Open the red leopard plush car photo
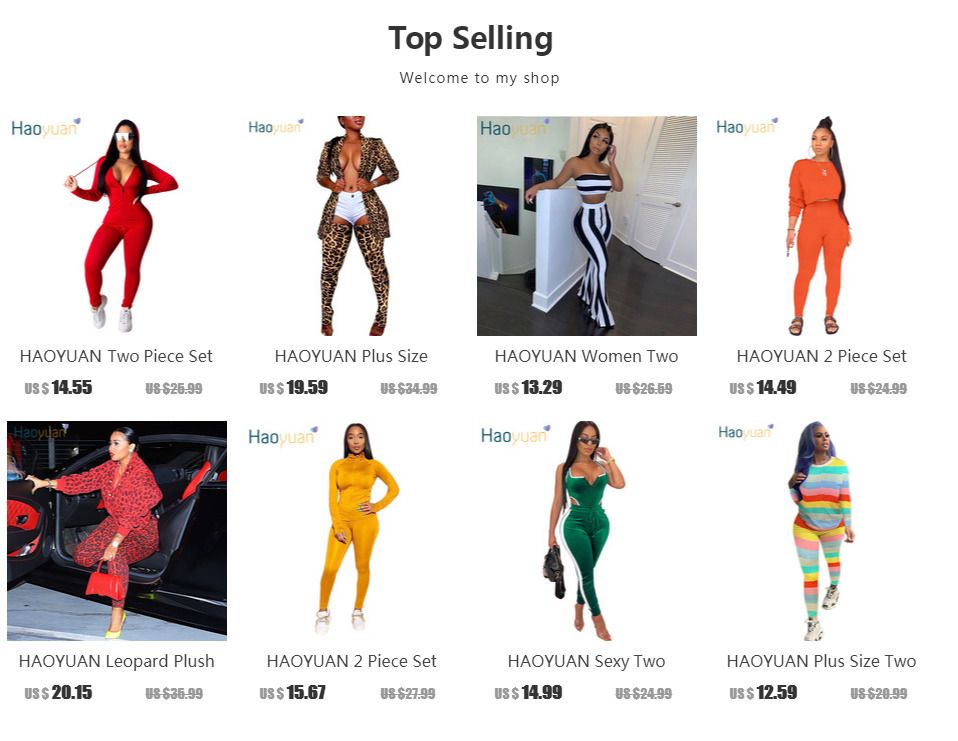Image resolution: width=958 pixels, height=741 pixels. (117, 530)
